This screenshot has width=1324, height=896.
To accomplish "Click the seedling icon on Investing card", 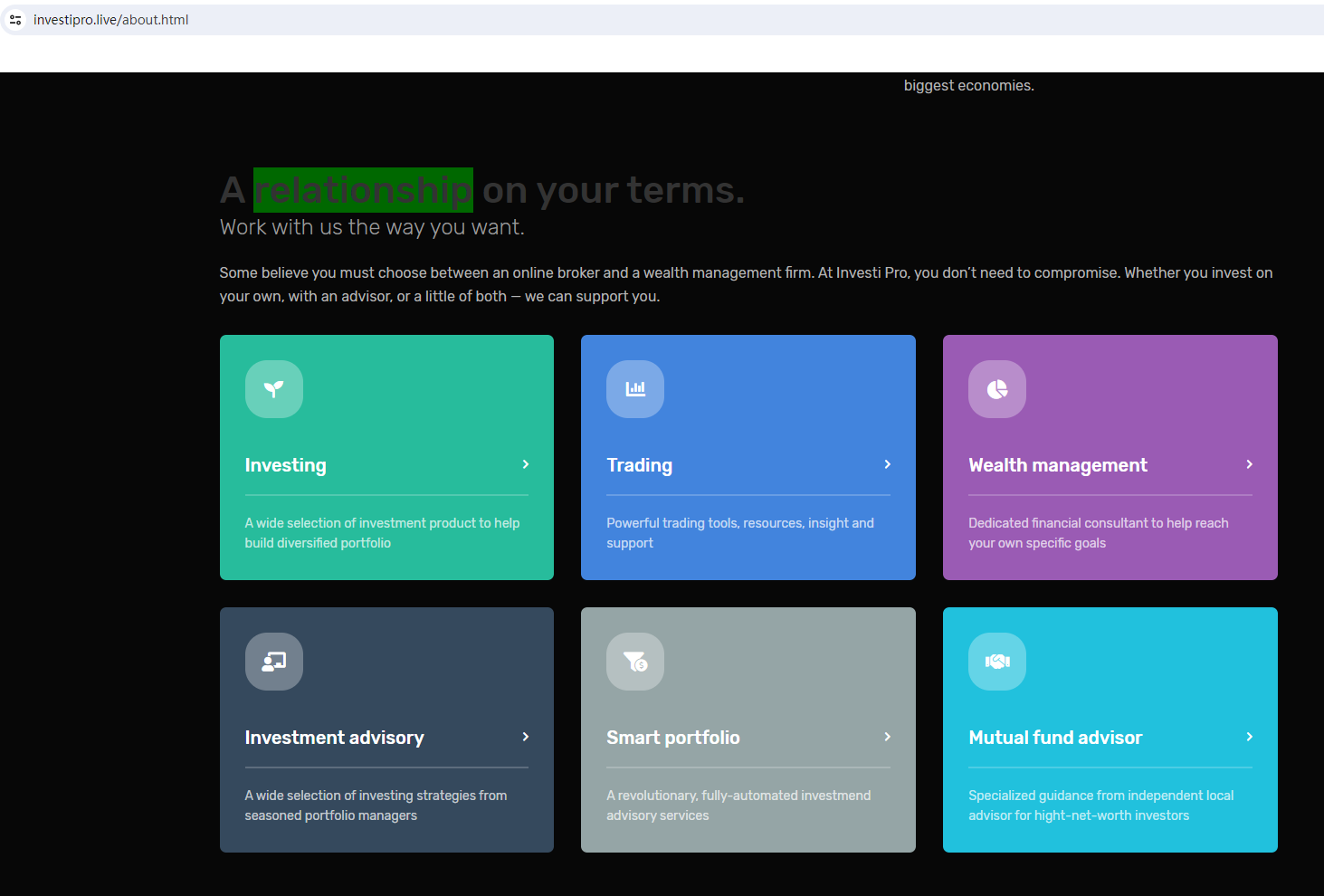I will [274, 389].
